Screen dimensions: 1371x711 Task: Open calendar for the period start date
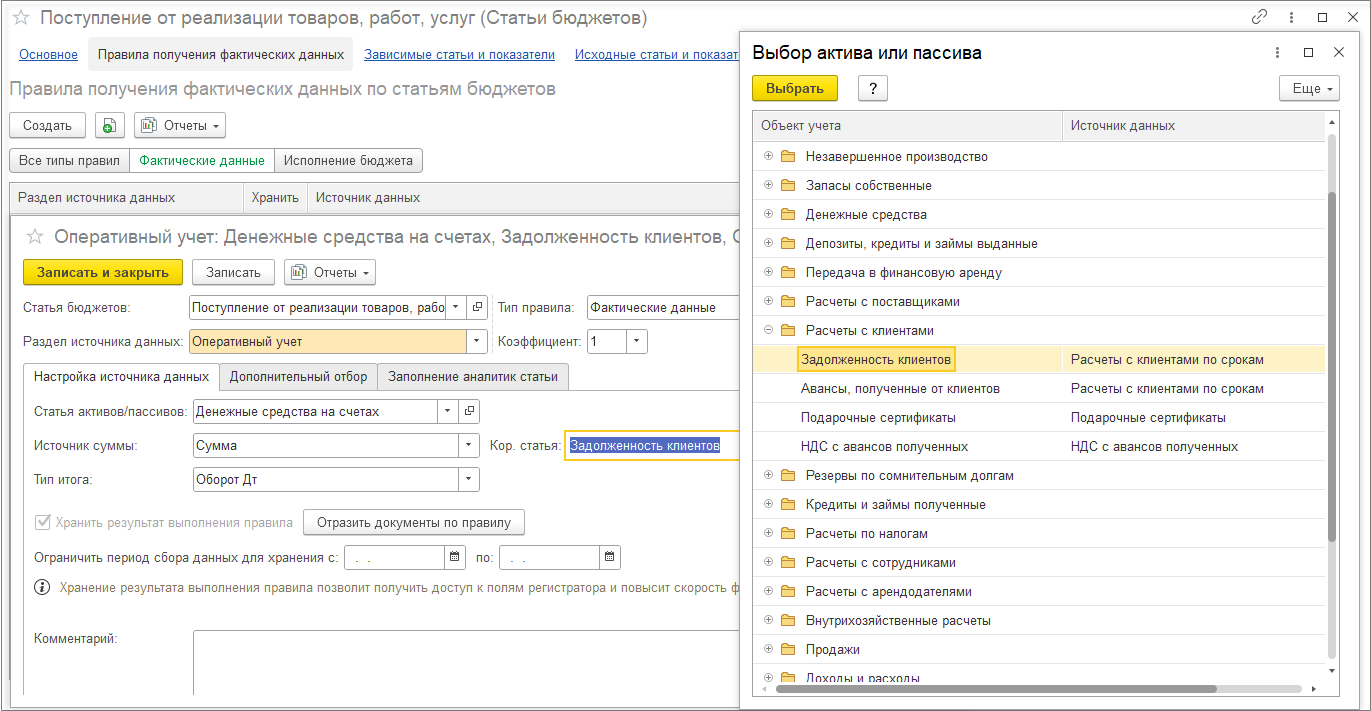(455, 557)
